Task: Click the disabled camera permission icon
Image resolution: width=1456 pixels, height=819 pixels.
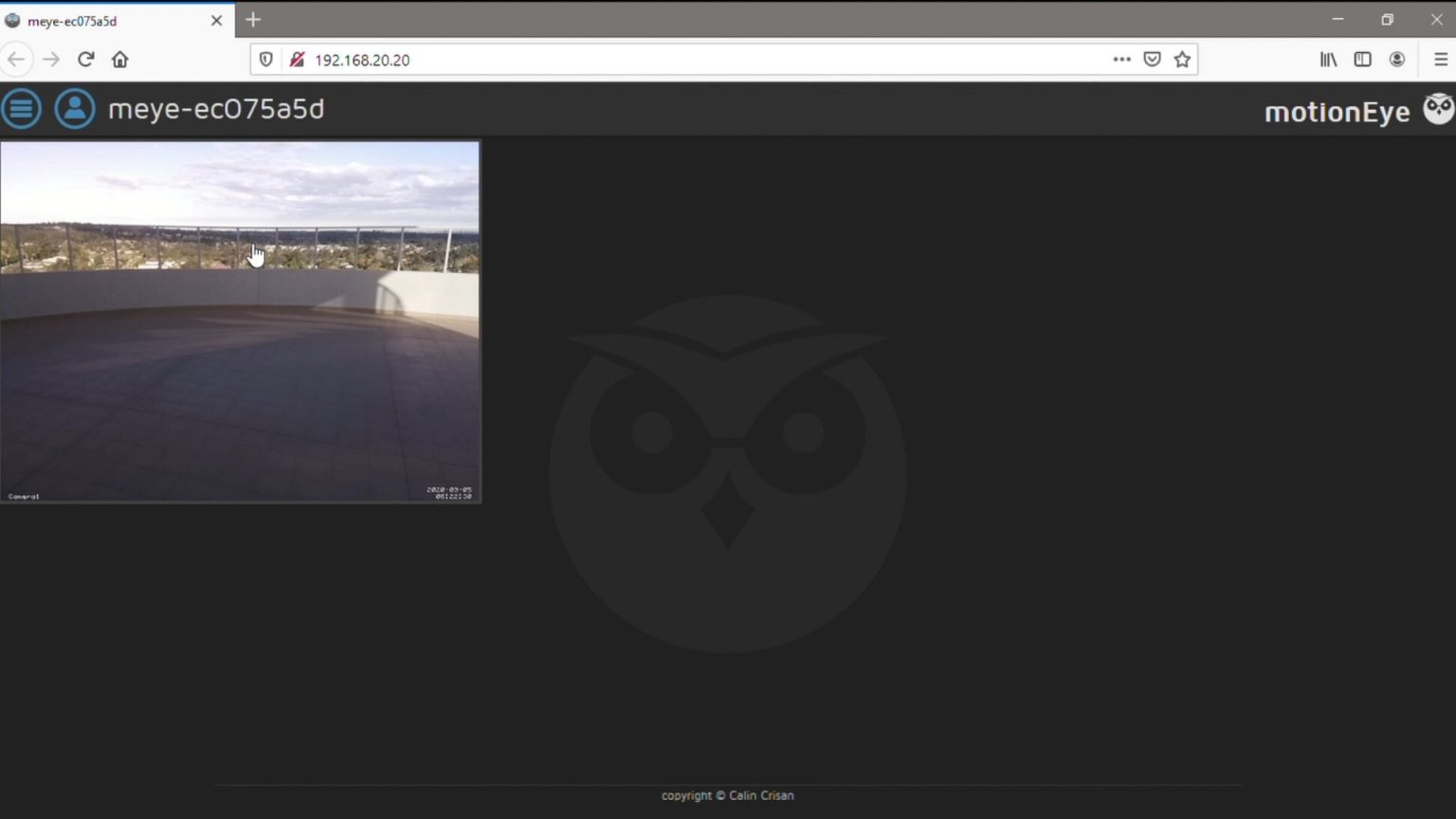Action: click(297, 59)
